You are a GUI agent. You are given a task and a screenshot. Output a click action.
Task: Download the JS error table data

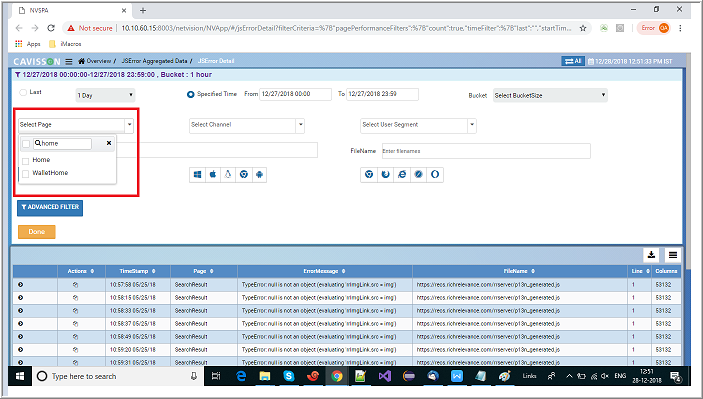pyautogui.click(x=651, y=255)
